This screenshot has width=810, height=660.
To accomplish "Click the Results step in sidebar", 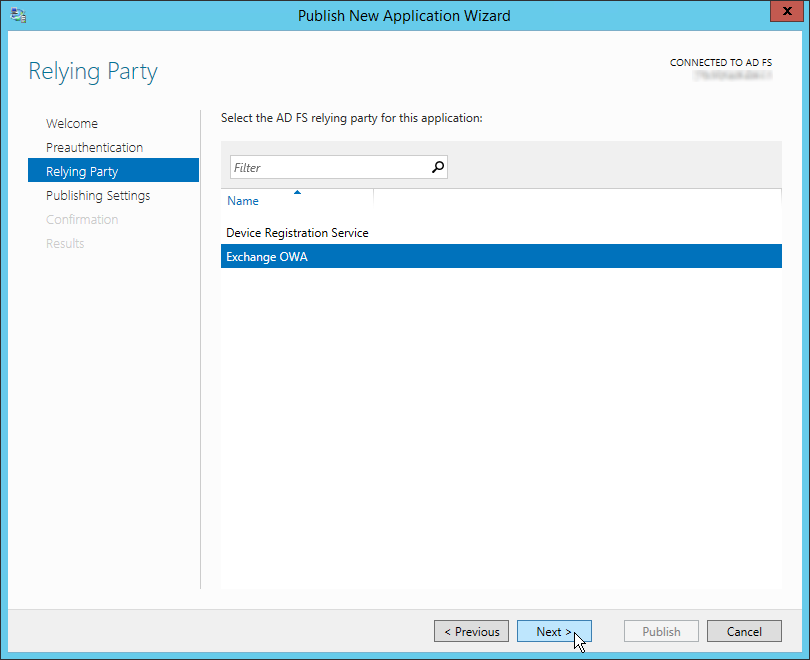I will 65,244.
